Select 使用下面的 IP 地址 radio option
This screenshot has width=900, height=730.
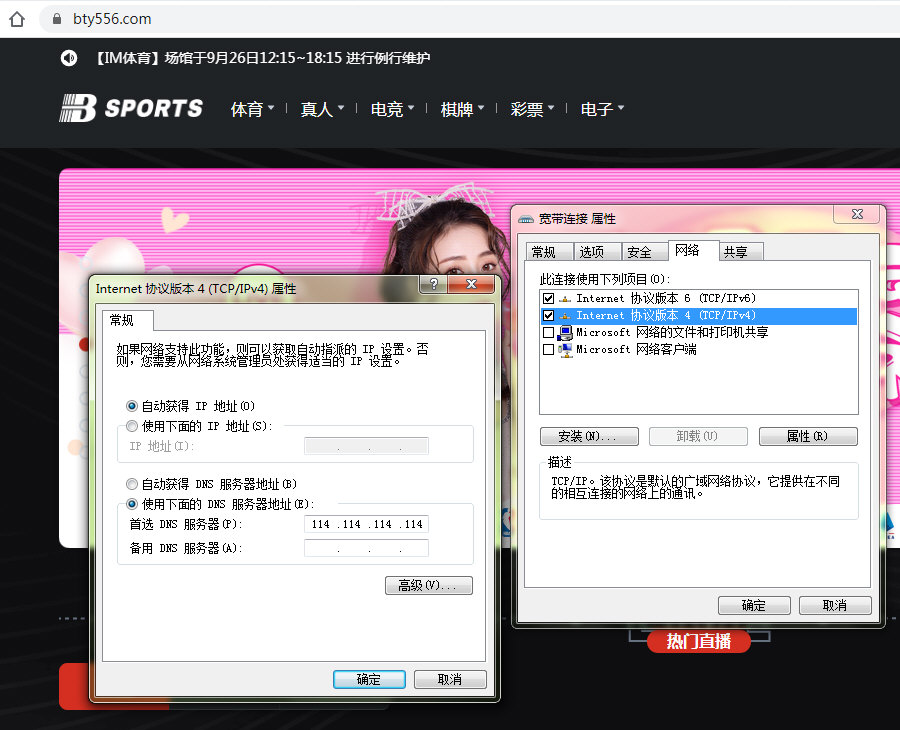point(132,426)
